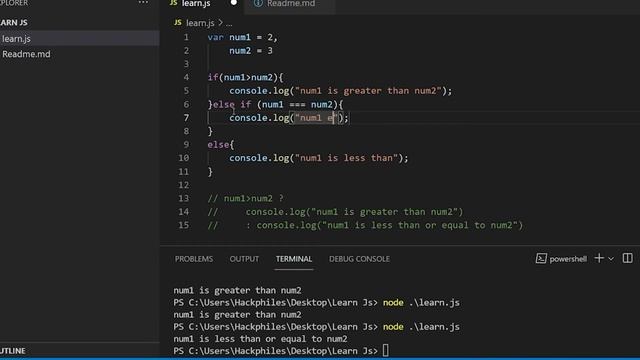Open the Explorer panel more actions ellipsis
640x360 pixels.
(x=143, y=2)
